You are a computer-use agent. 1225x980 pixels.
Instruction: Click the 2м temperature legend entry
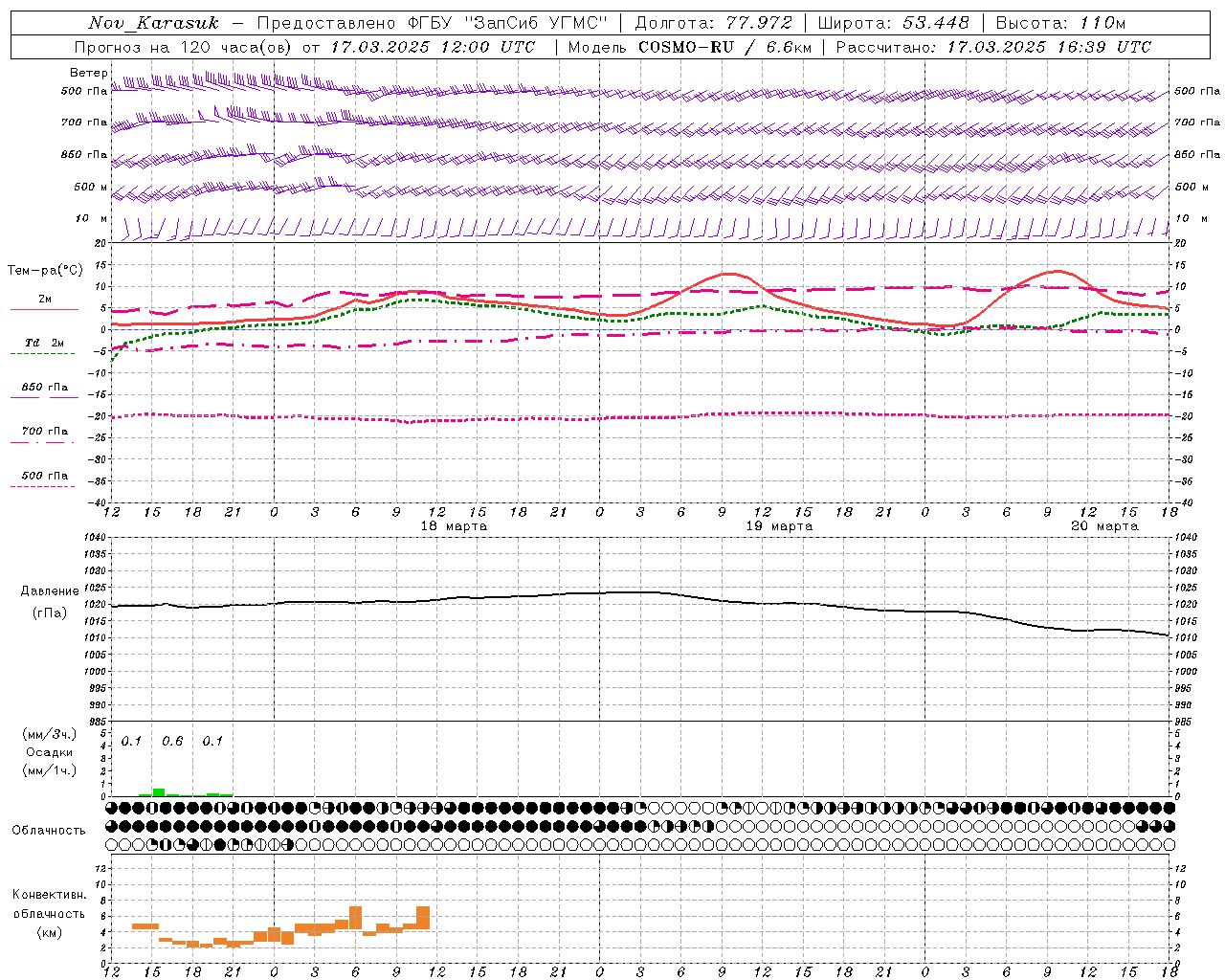tap(44, 300)
